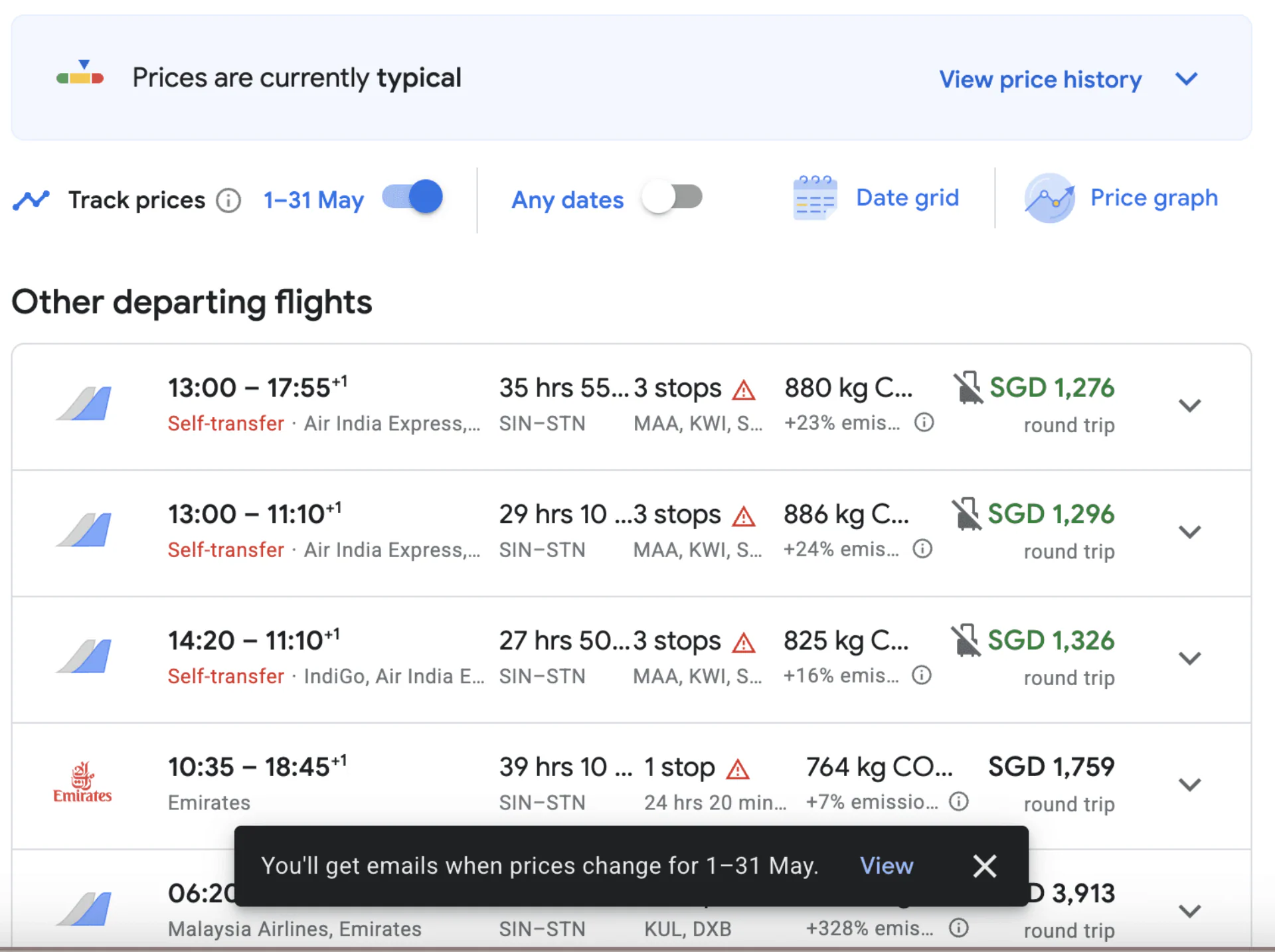The image size is (1275, 952).
Task: Open the Price graph view
Action: pyautogui.click(x=1153, y=198)
